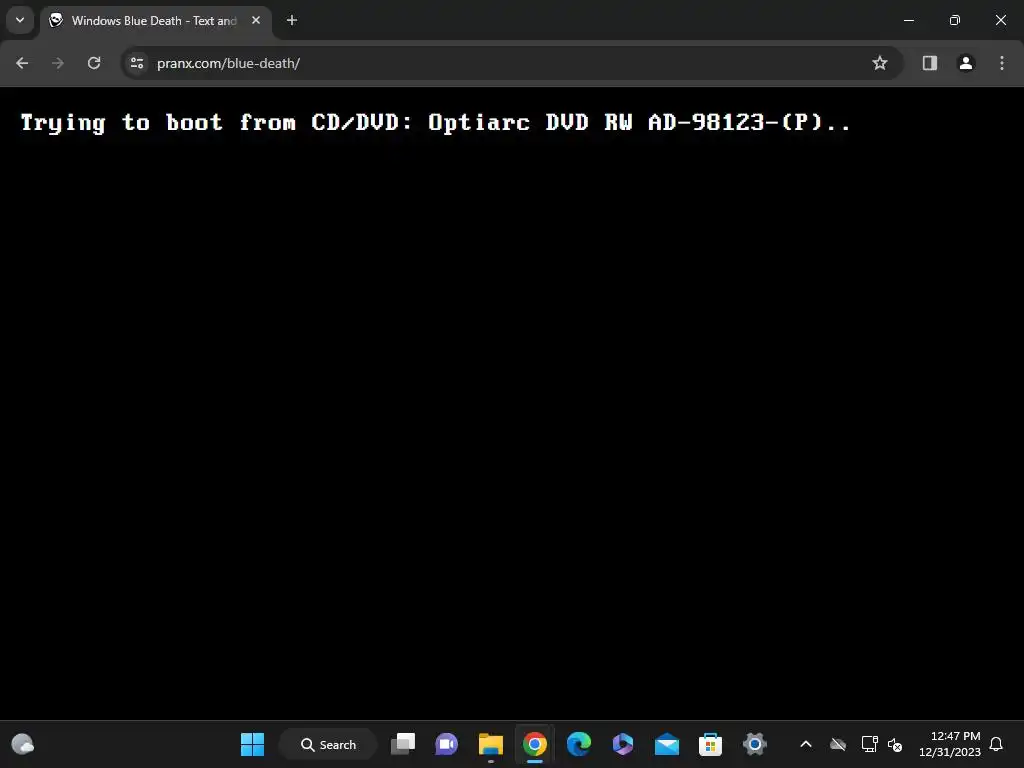This screenshot has height=768, width=1024.
Task: Open the notifications bell icon
Action: tap(996, 744)
